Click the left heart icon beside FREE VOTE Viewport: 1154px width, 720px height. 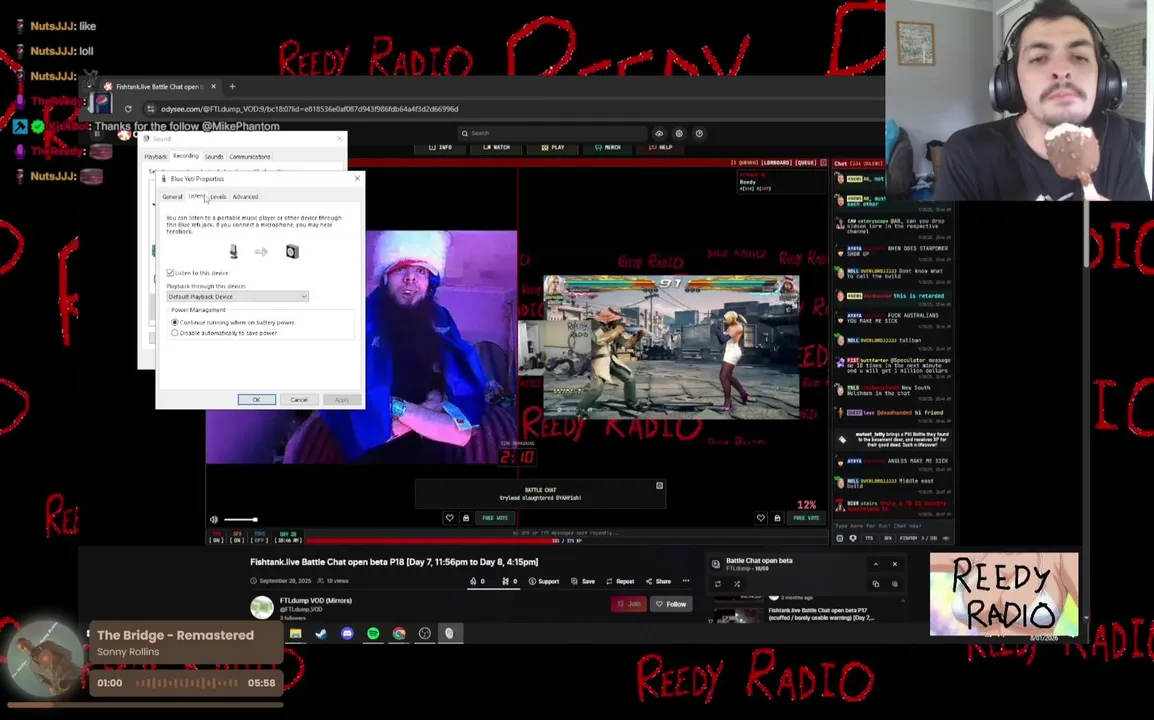point(450,518)
